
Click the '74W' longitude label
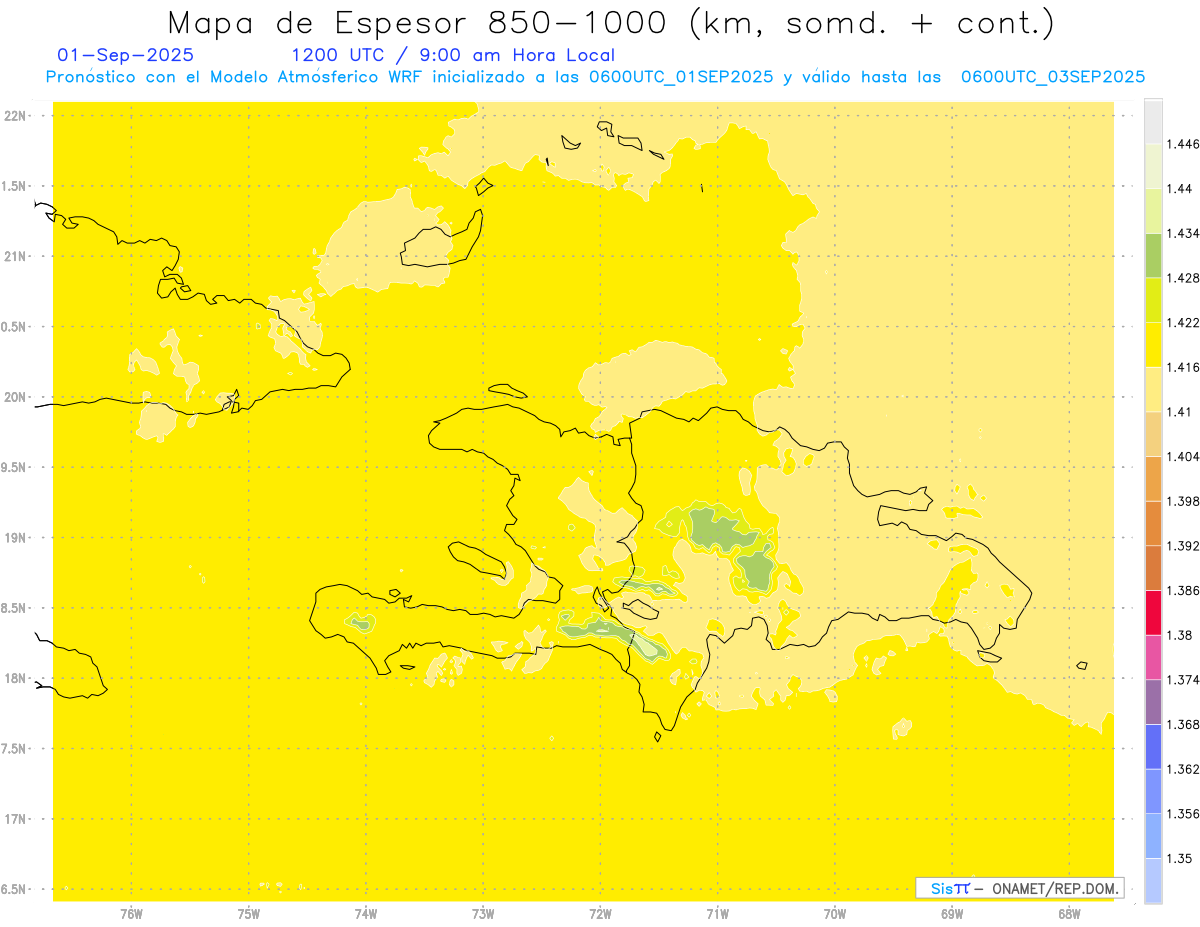click(366, 914)
